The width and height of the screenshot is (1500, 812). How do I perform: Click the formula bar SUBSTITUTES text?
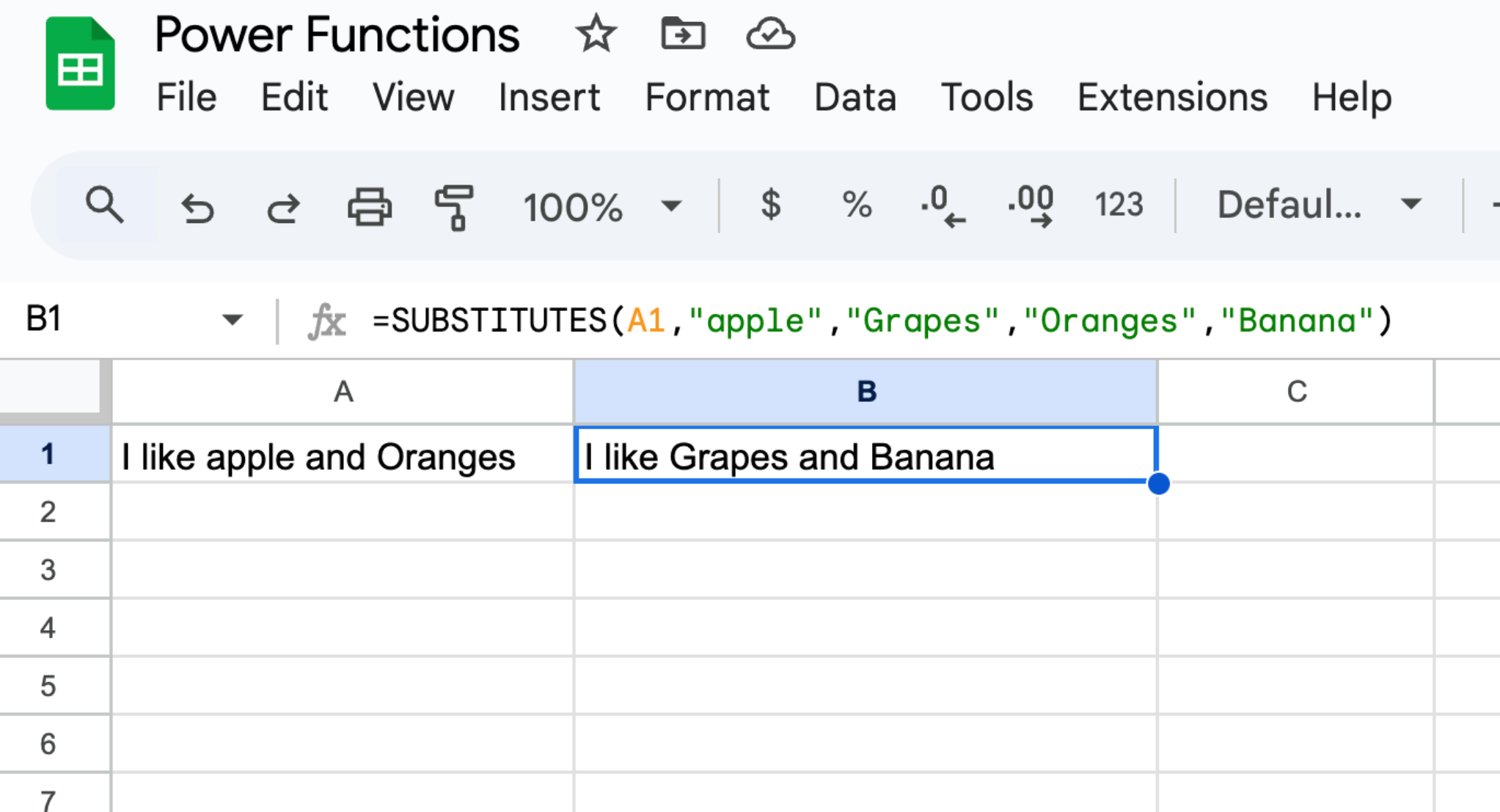[x=499, y=321]
